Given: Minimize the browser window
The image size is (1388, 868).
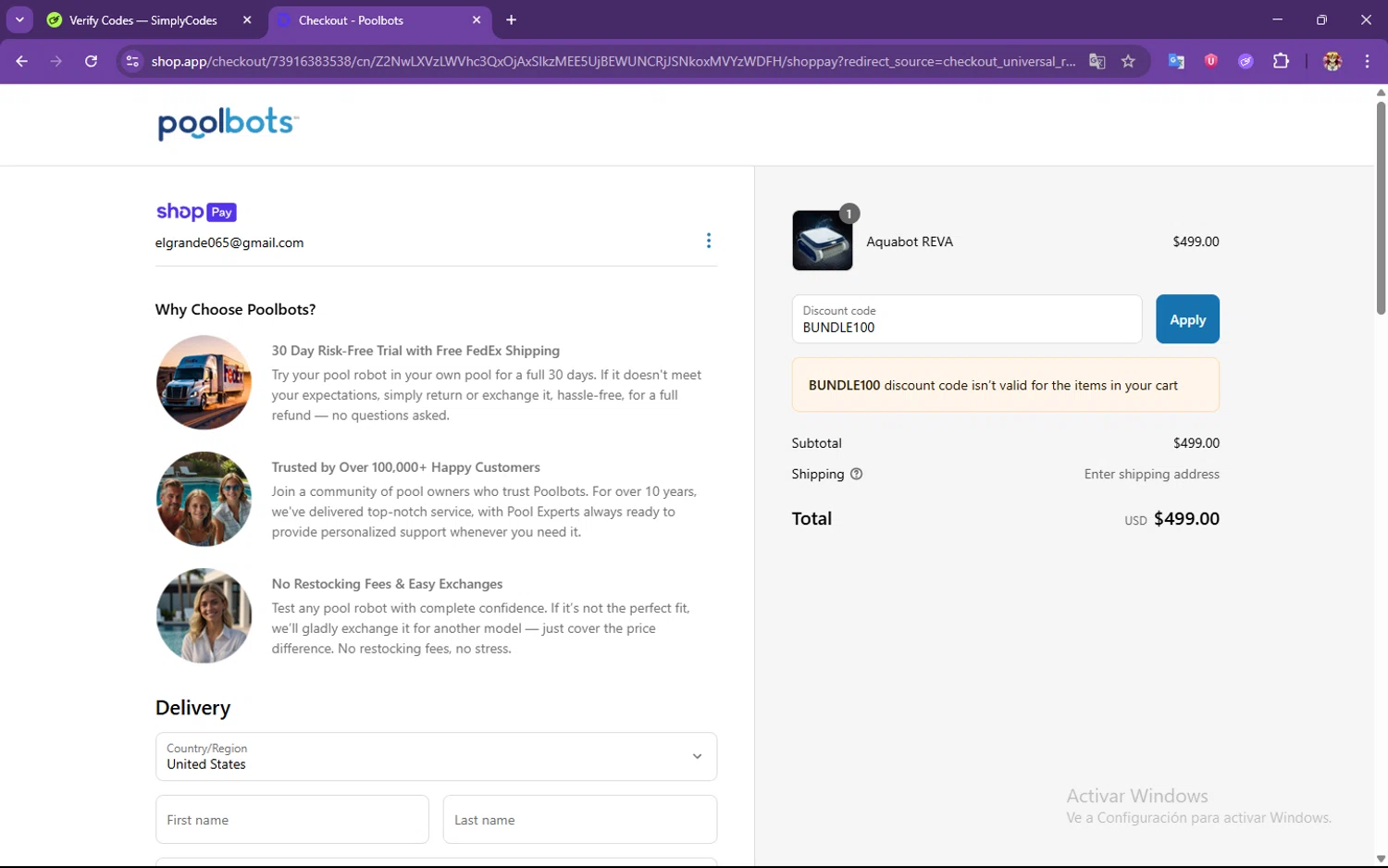Looking at the screenshot, I should point(1278,20).
